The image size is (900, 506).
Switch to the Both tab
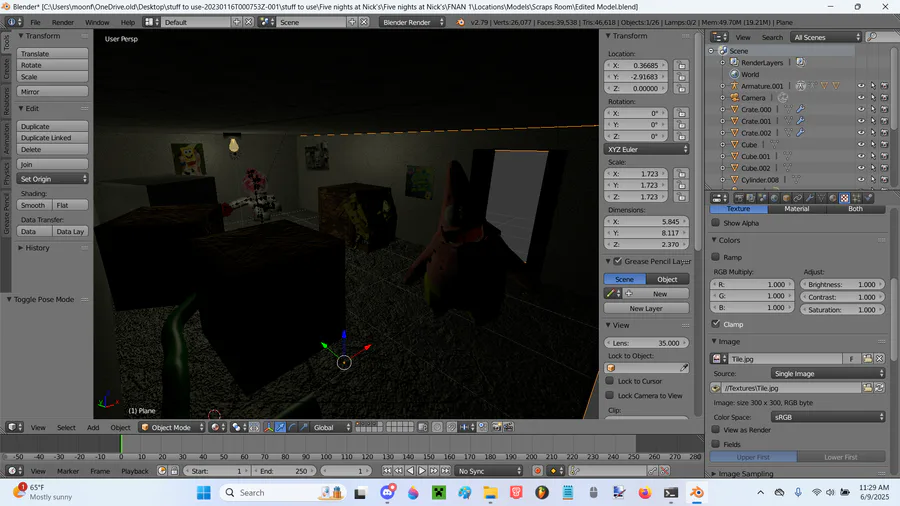(x=855, y=209)
